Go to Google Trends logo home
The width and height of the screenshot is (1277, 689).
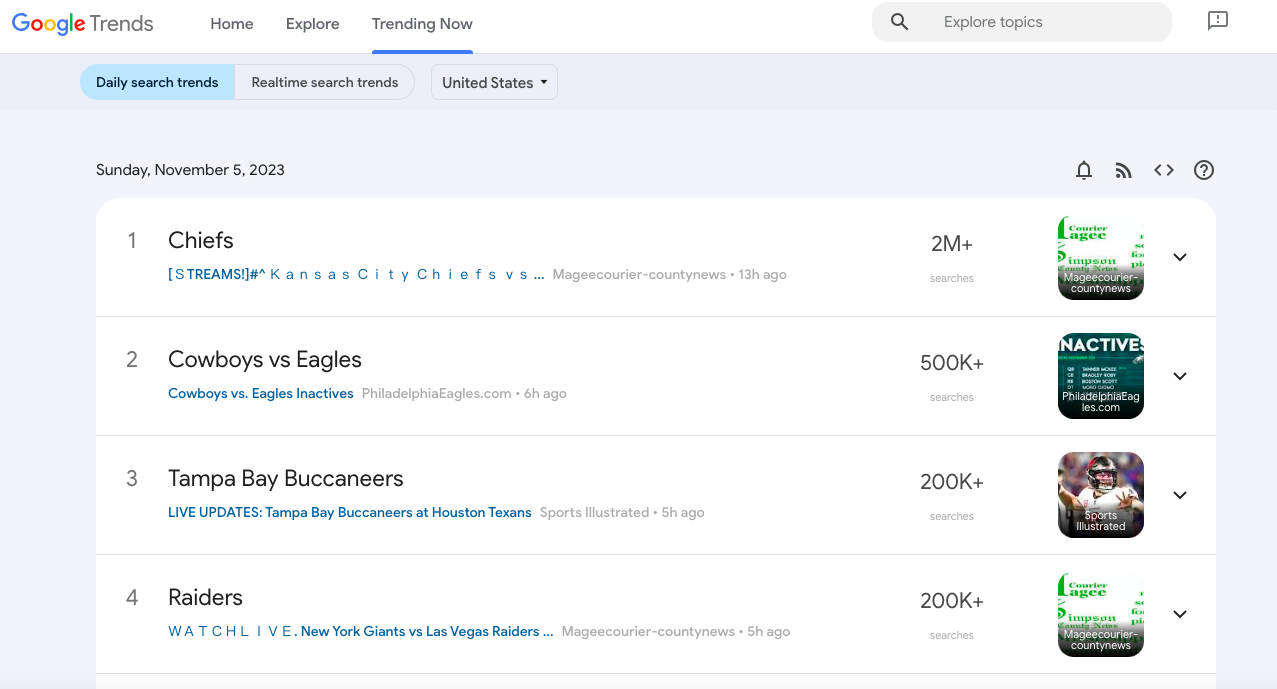[83, 24]
